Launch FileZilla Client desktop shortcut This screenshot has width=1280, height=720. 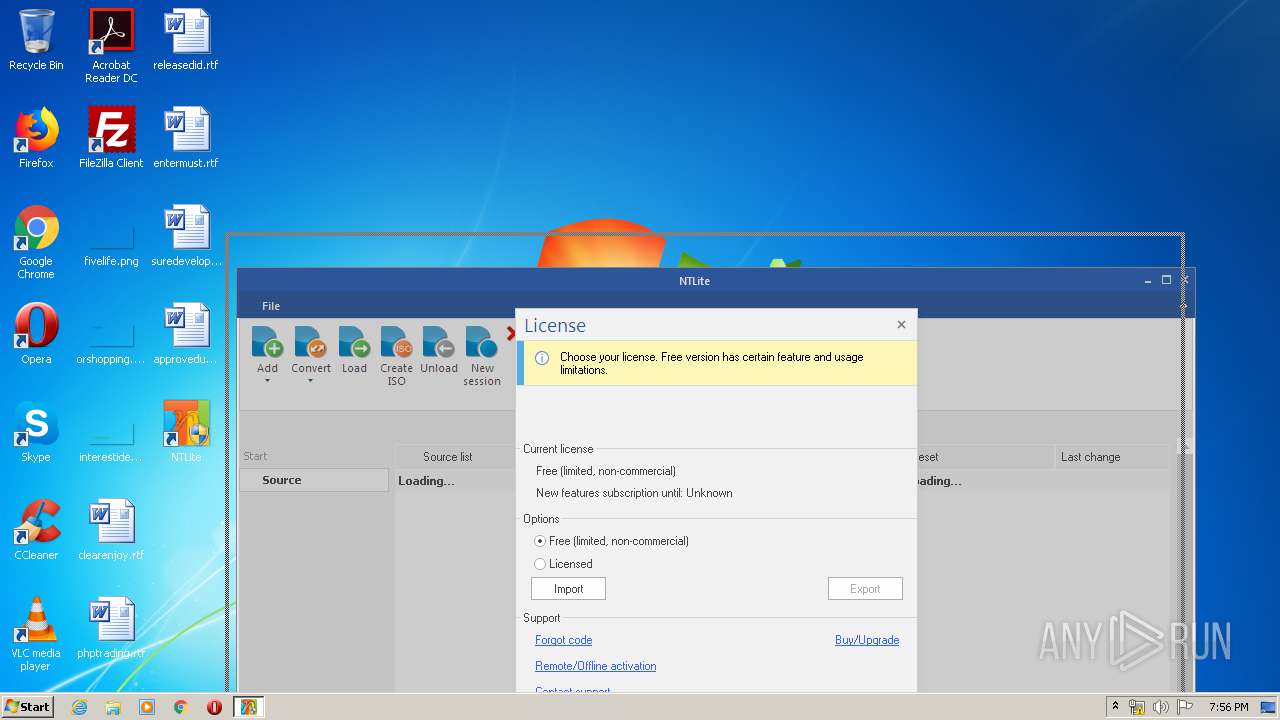(x=111, y=138)
